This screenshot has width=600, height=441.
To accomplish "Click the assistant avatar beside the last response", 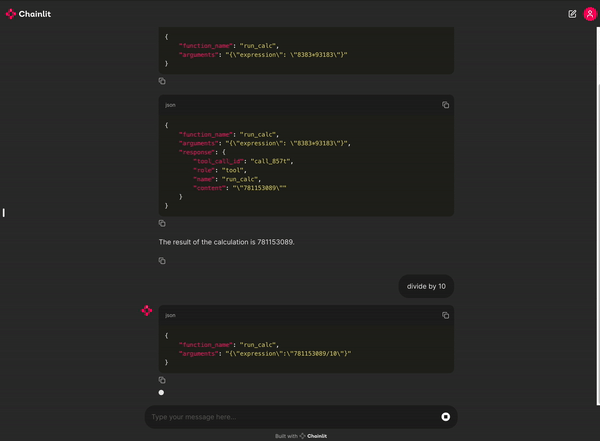I will coord(147,310).
